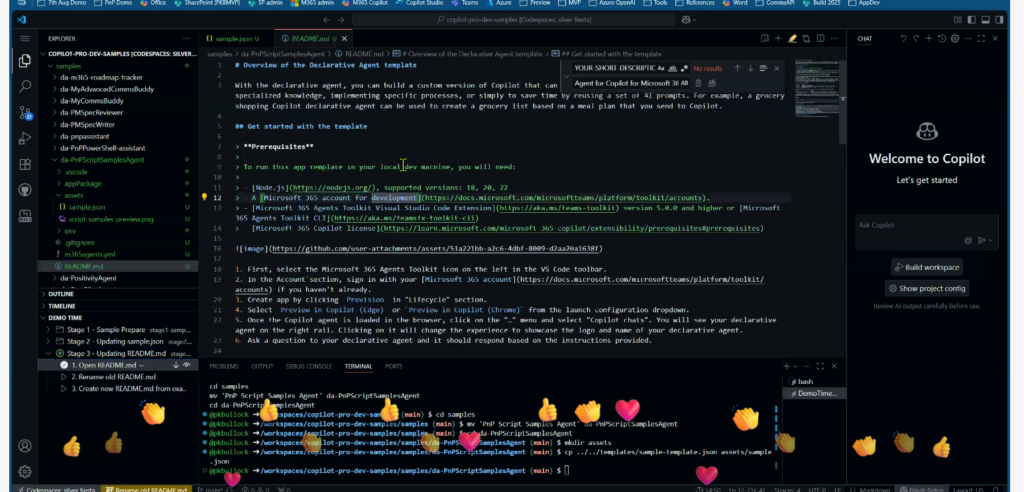The image size is (1024, 492).
Task: Go to next match in find widget
Action: pos(750,68)
